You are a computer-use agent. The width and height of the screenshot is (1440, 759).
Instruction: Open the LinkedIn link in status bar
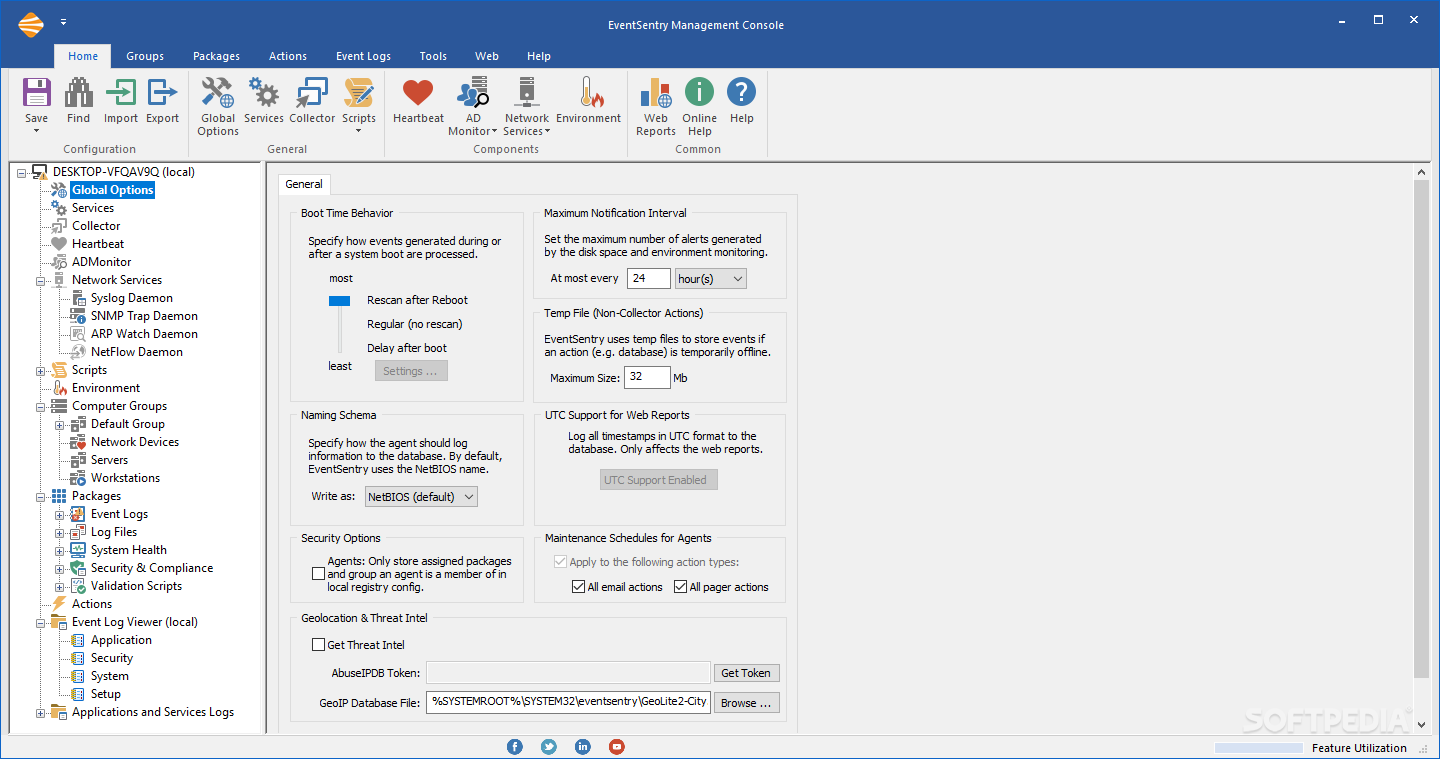click(x=583, y=746)
